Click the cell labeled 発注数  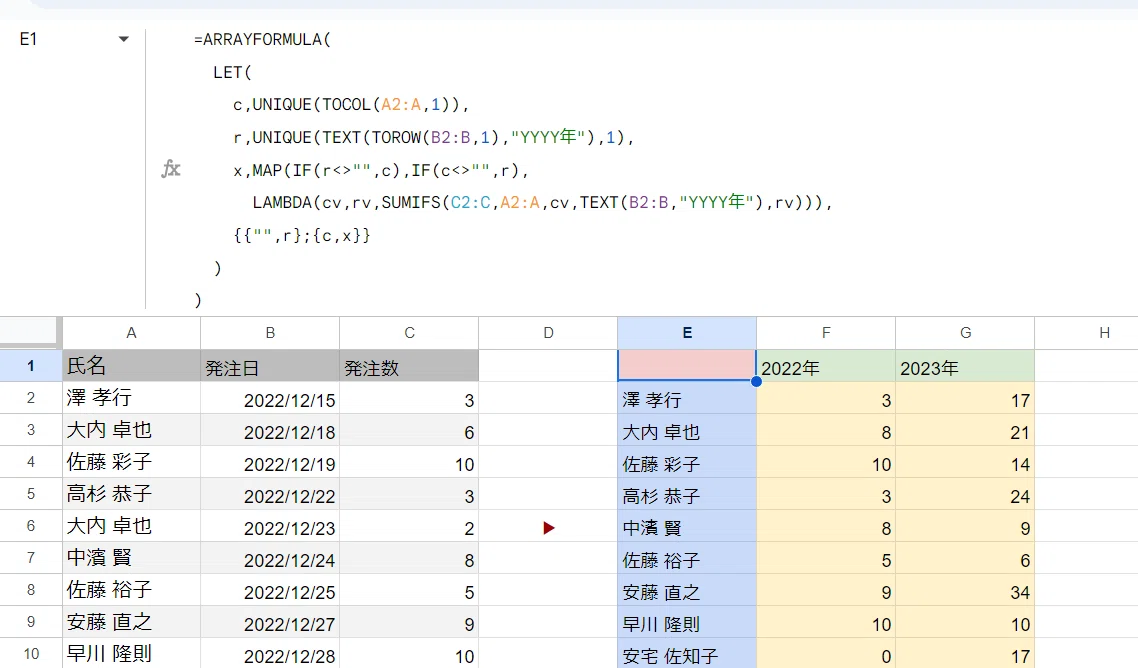[x=409, y=365]
